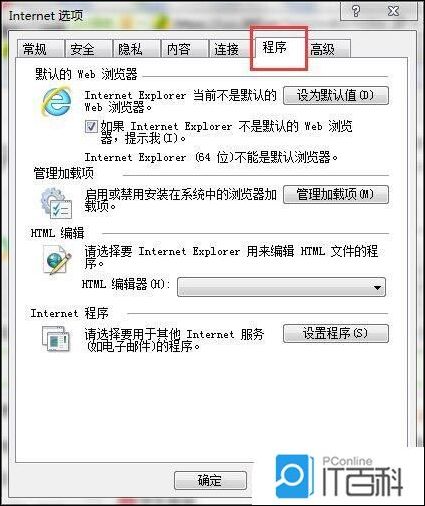This screenshot has width=425, height=506.
Task: Toggle the 提示我 default browser checkbox
Action: (91, 127)
